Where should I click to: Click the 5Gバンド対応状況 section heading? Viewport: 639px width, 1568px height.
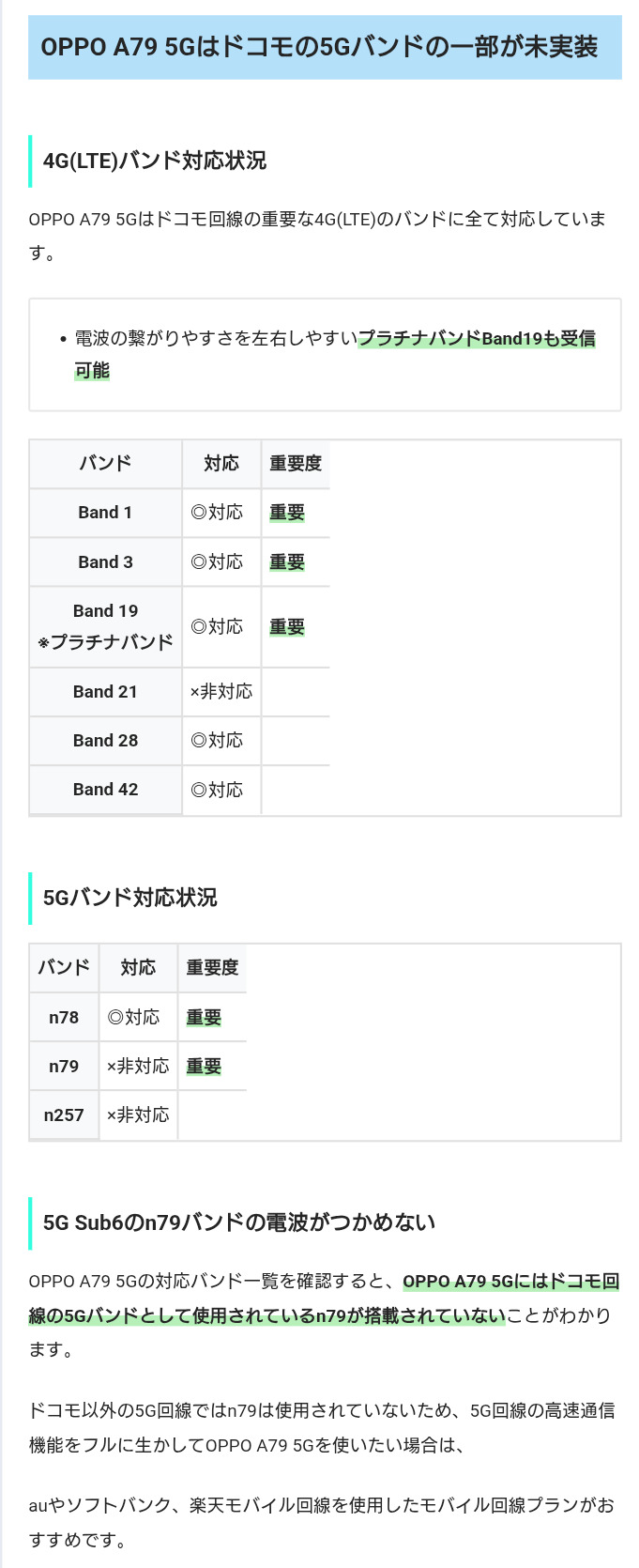[x=130, y=898]
